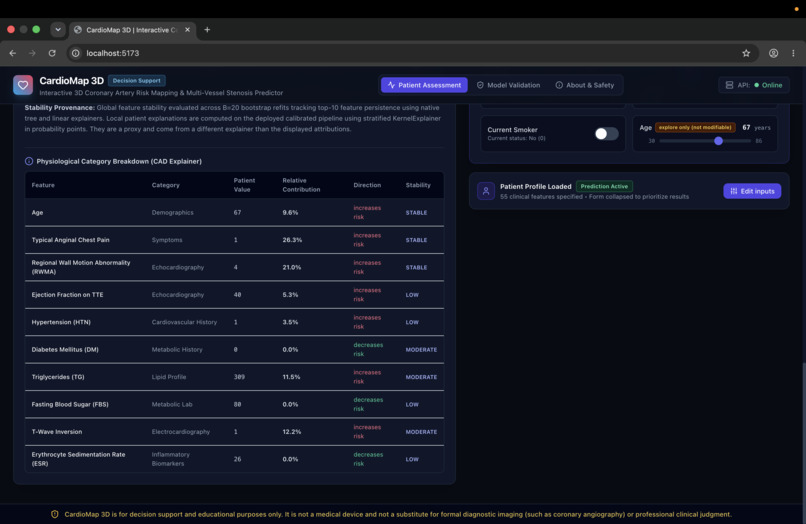Screen dimensions: 806x524
Task: Click the shield warning icon in footer disclaimer
Action: (54, 514)
